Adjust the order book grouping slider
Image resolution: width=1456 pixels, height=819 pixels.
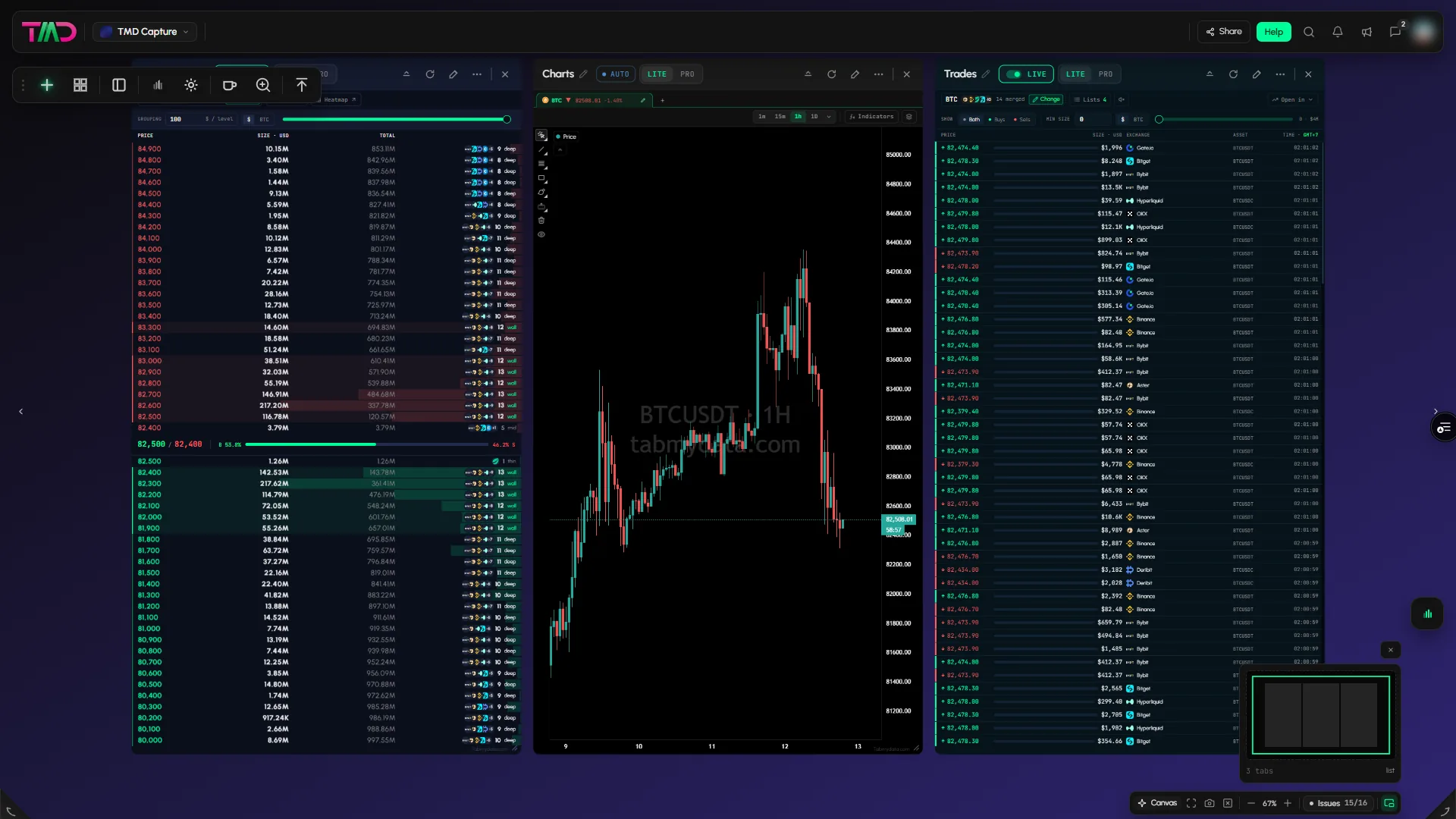pos(395,120)
